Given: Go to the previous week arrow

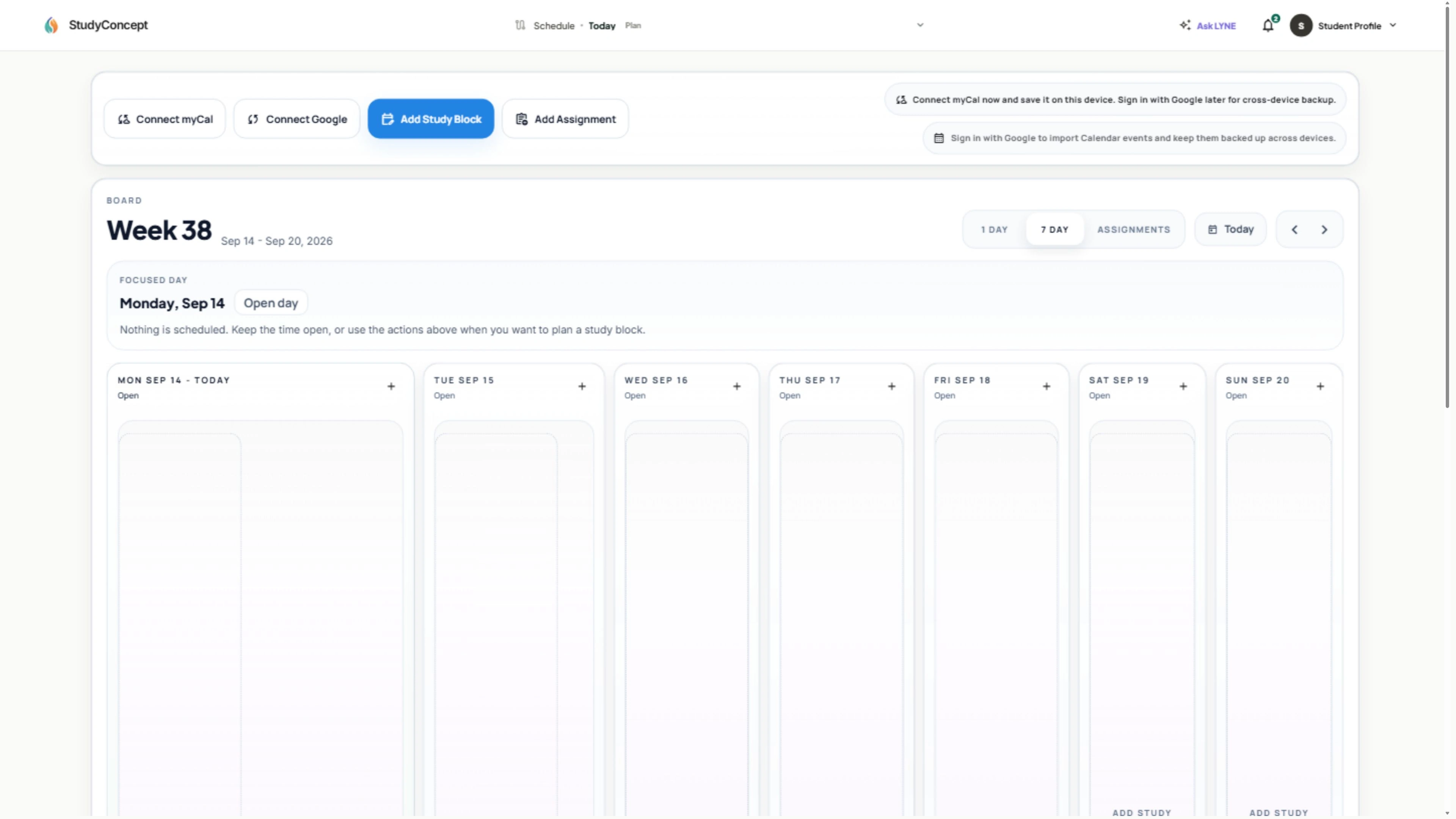Looking at the screenshot, I should coord(1295,229).
